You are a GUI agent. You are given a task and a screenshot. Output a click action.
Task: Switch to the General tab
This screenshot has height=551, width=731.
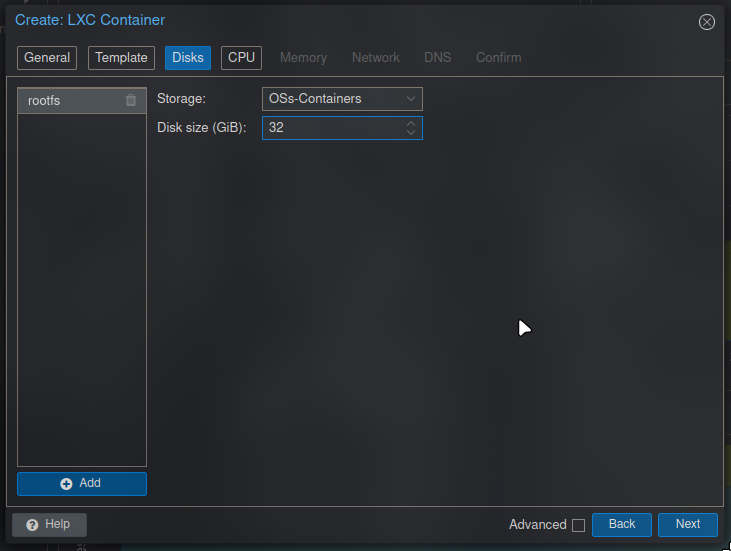pos(47,58)
